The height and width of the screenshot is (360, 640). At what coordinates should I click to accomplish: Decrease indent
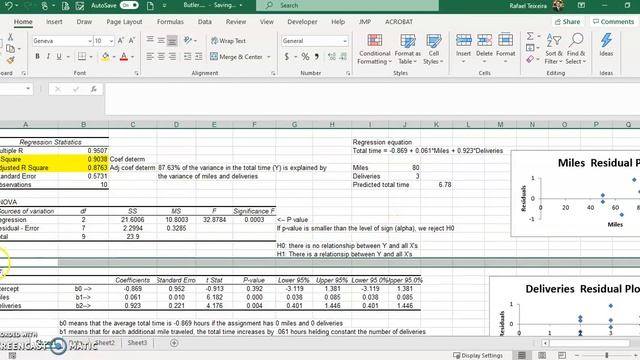(187, 56)
